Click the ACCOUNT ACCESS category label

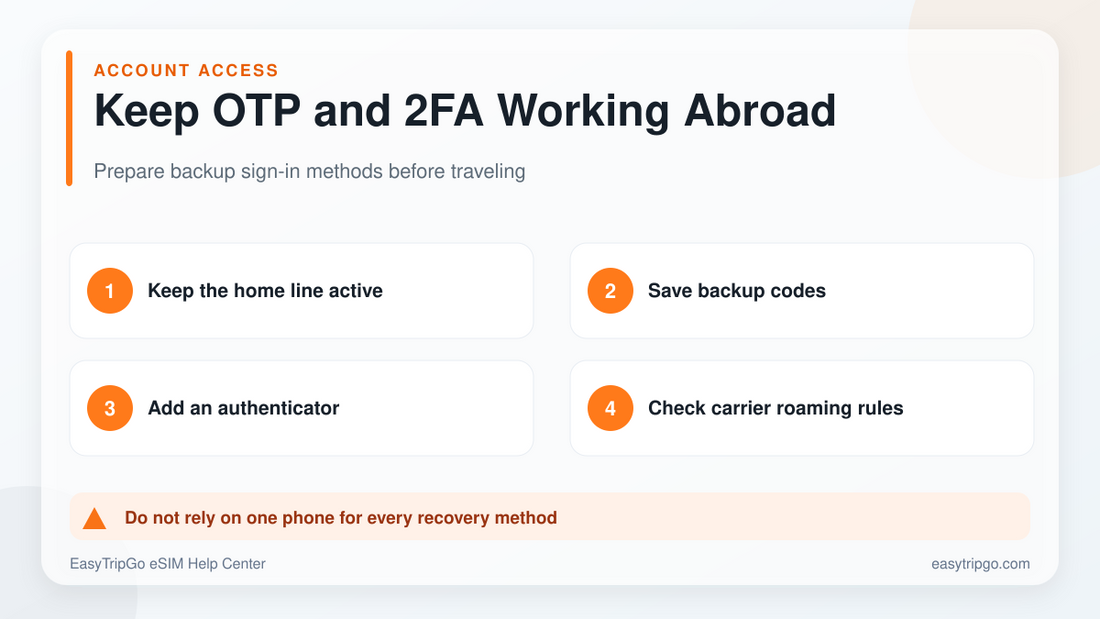[186, 70]
